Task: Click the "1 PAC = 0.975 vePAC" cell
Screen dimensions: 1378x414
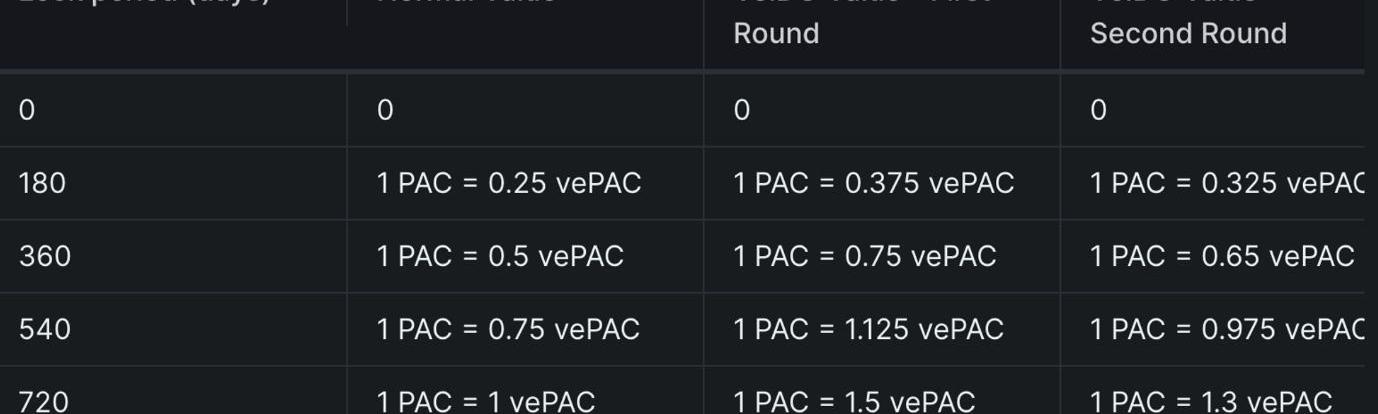Action: pyautogui.click(x=1227, y=329)
